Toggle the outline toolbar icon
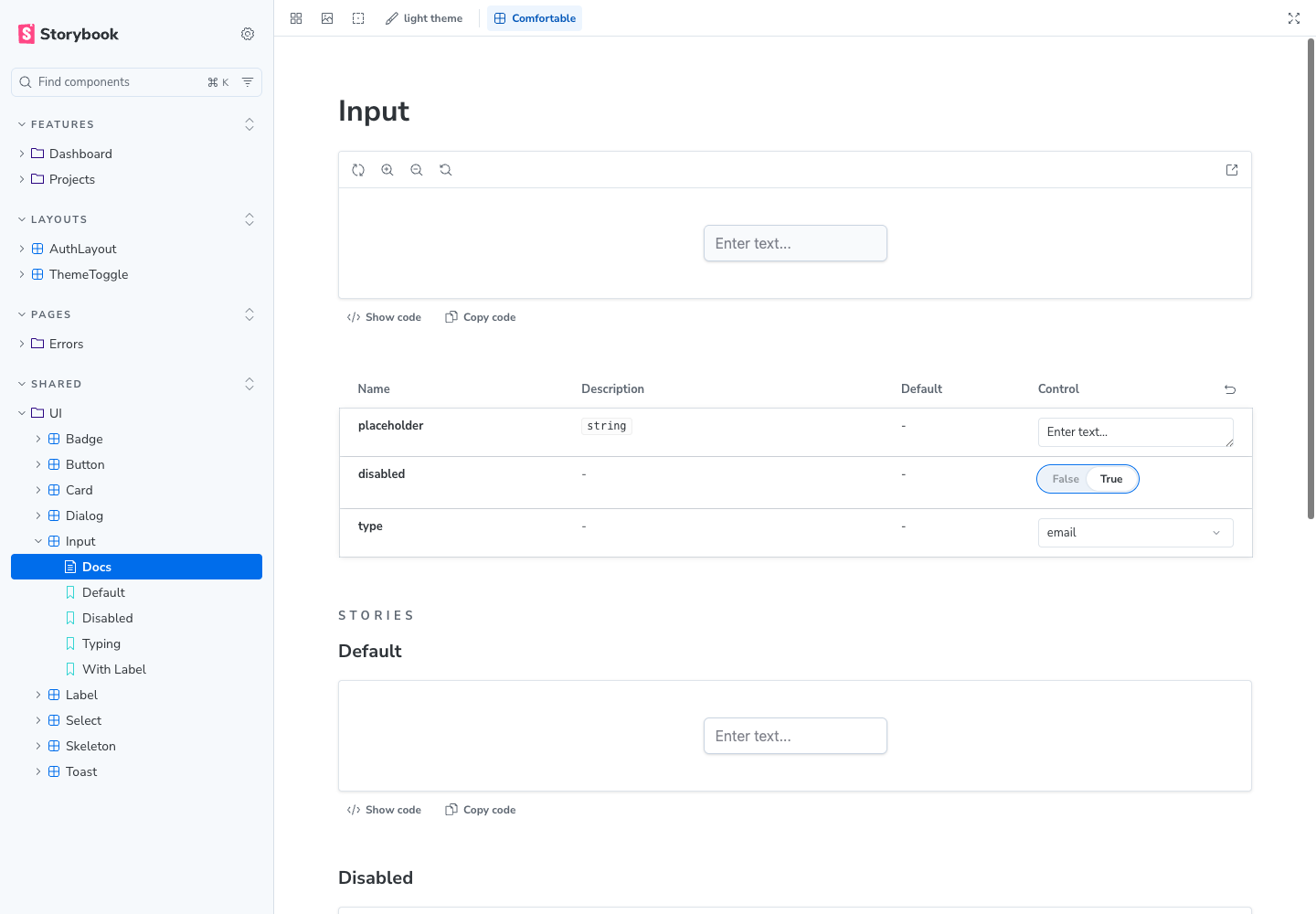1316x914 pixels. (358, 18)
